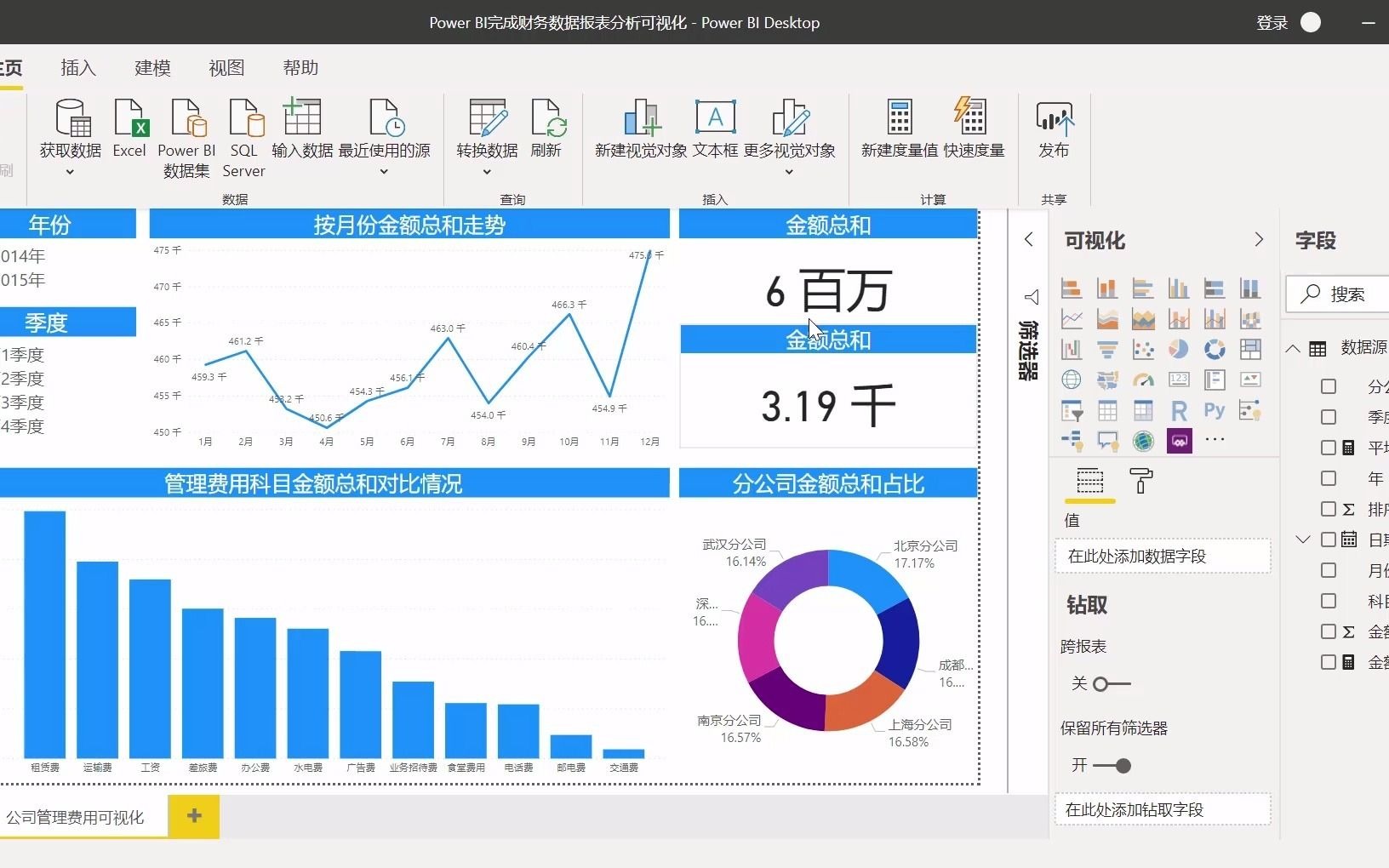The image size is (1389, 868).
Task: Select globe map visual
Action: coord(1072,380)
